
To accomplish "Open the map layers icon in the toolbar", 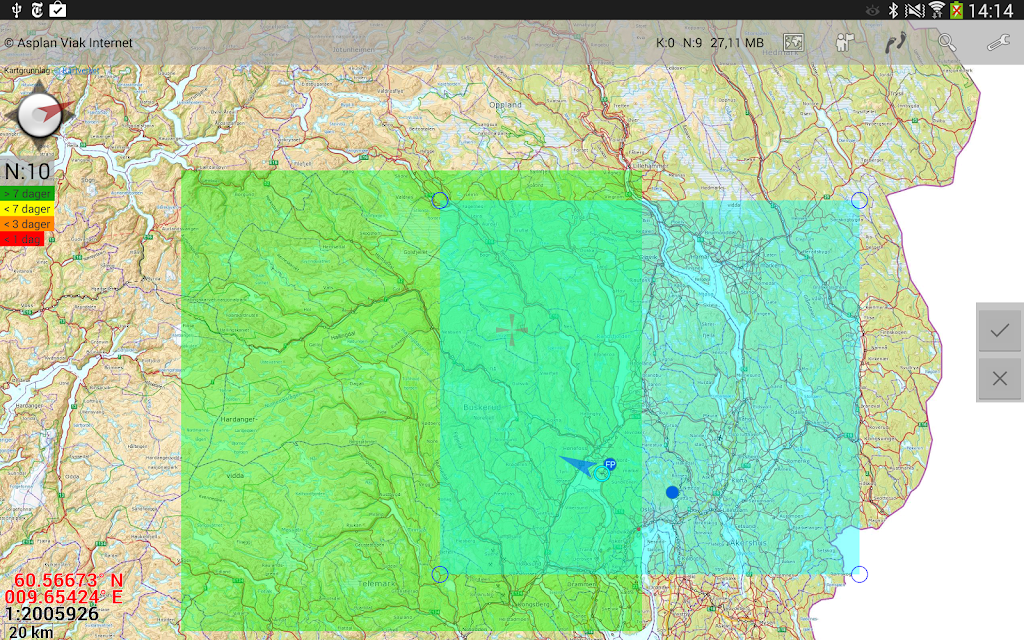I will 793,43.
